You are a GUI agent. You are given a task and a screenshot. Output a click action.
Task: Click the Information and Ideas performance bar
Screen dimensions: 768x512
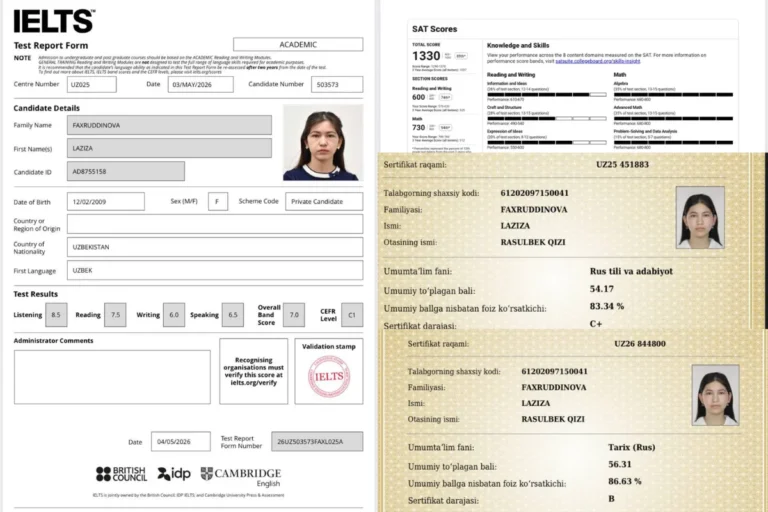pyautogui.click(x=547, y=94)
